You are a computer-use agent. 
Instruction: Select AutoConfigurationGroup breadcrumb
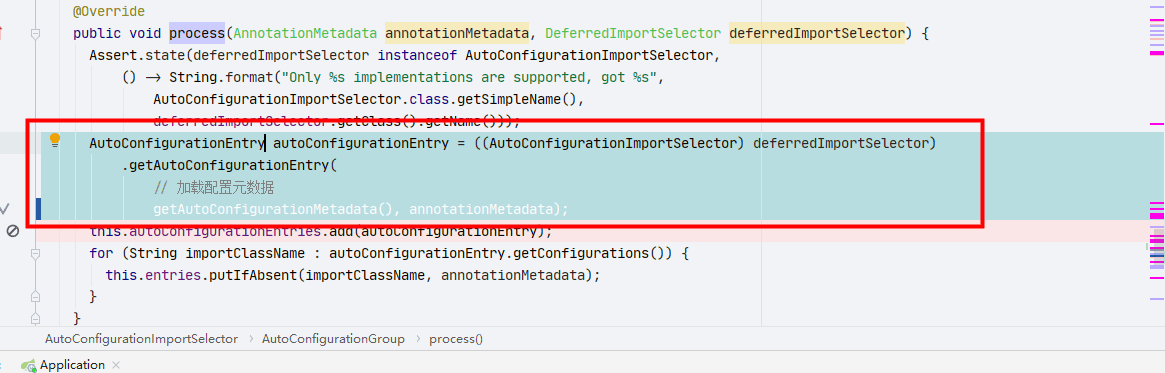coord(333,339)
